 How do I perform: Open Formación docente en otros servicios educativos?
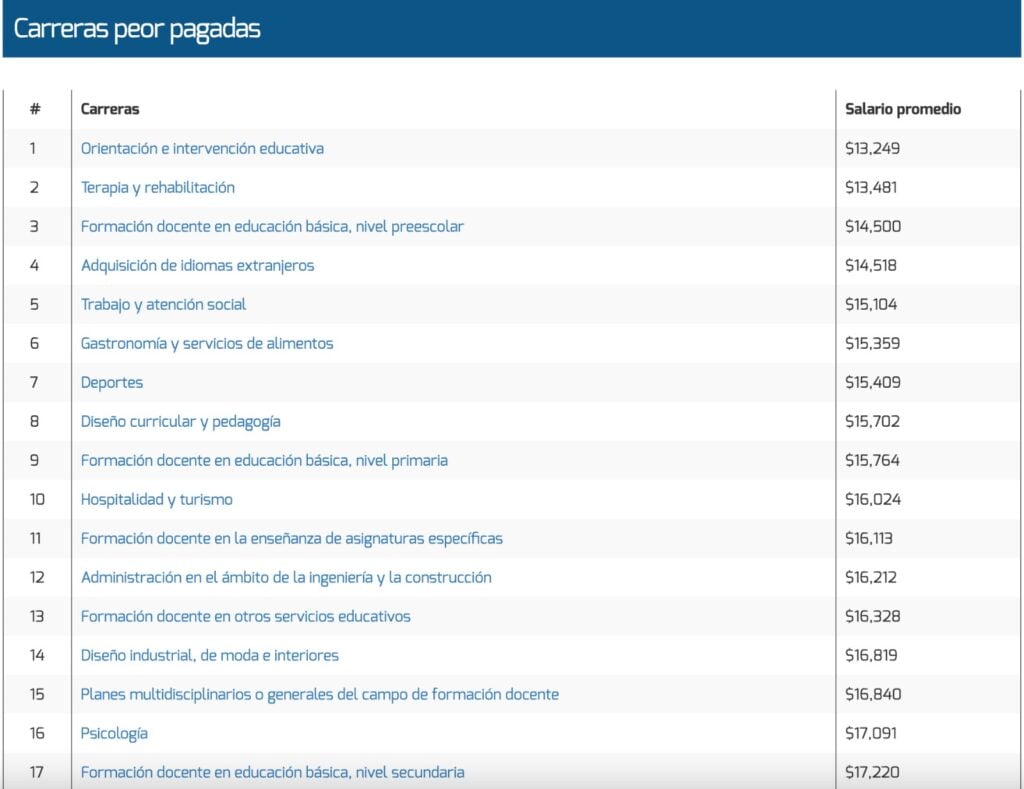point(245,616)
